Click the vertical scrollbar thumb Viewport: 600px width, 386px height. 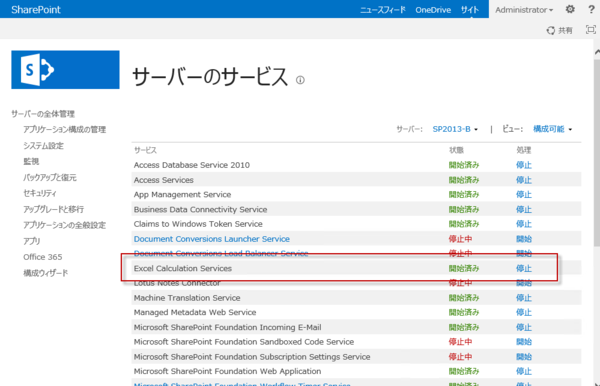click(x=597, y=153)
